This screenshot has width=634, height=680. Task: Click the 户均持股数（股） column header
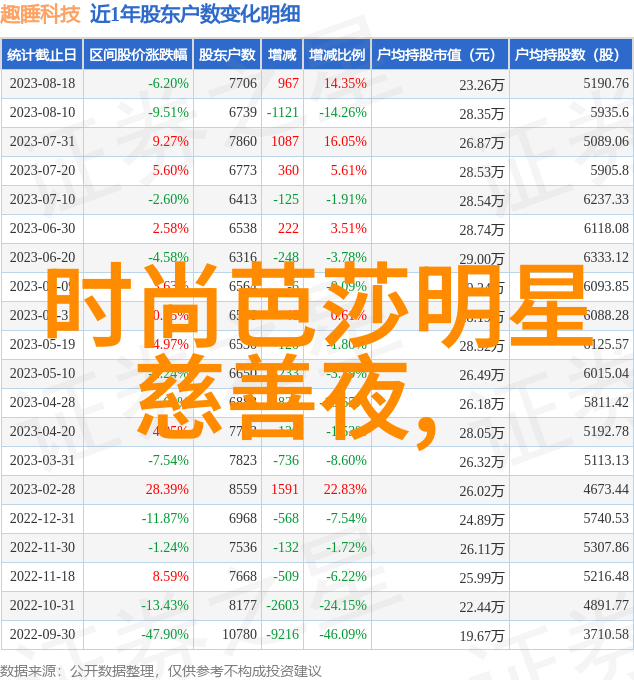[570, 55]
